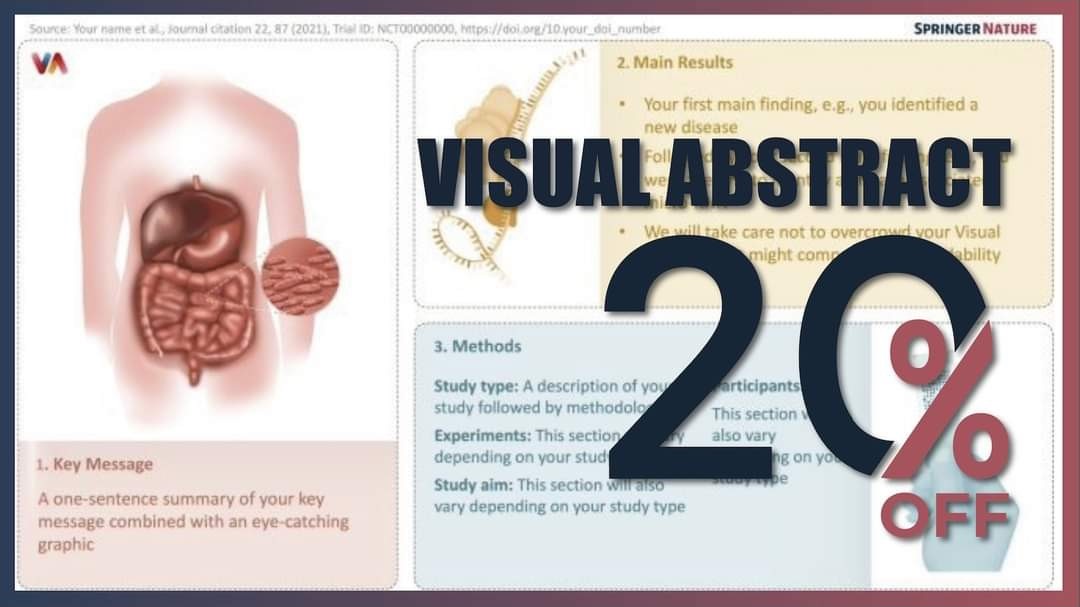Click the 'Experiments:' label
Image resolution: width=1080 pixels, height=607 pixels.
(483, 435)
